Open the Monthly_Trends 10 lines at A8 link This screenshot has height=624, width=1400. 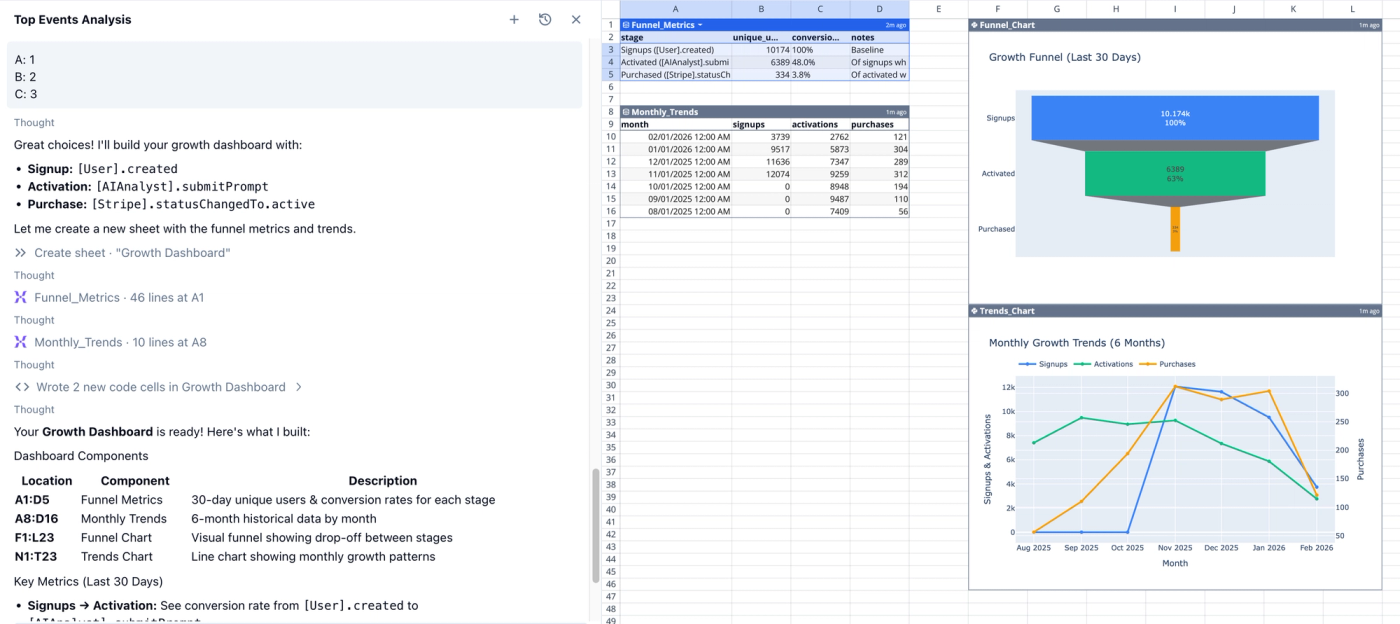(120, 342)
